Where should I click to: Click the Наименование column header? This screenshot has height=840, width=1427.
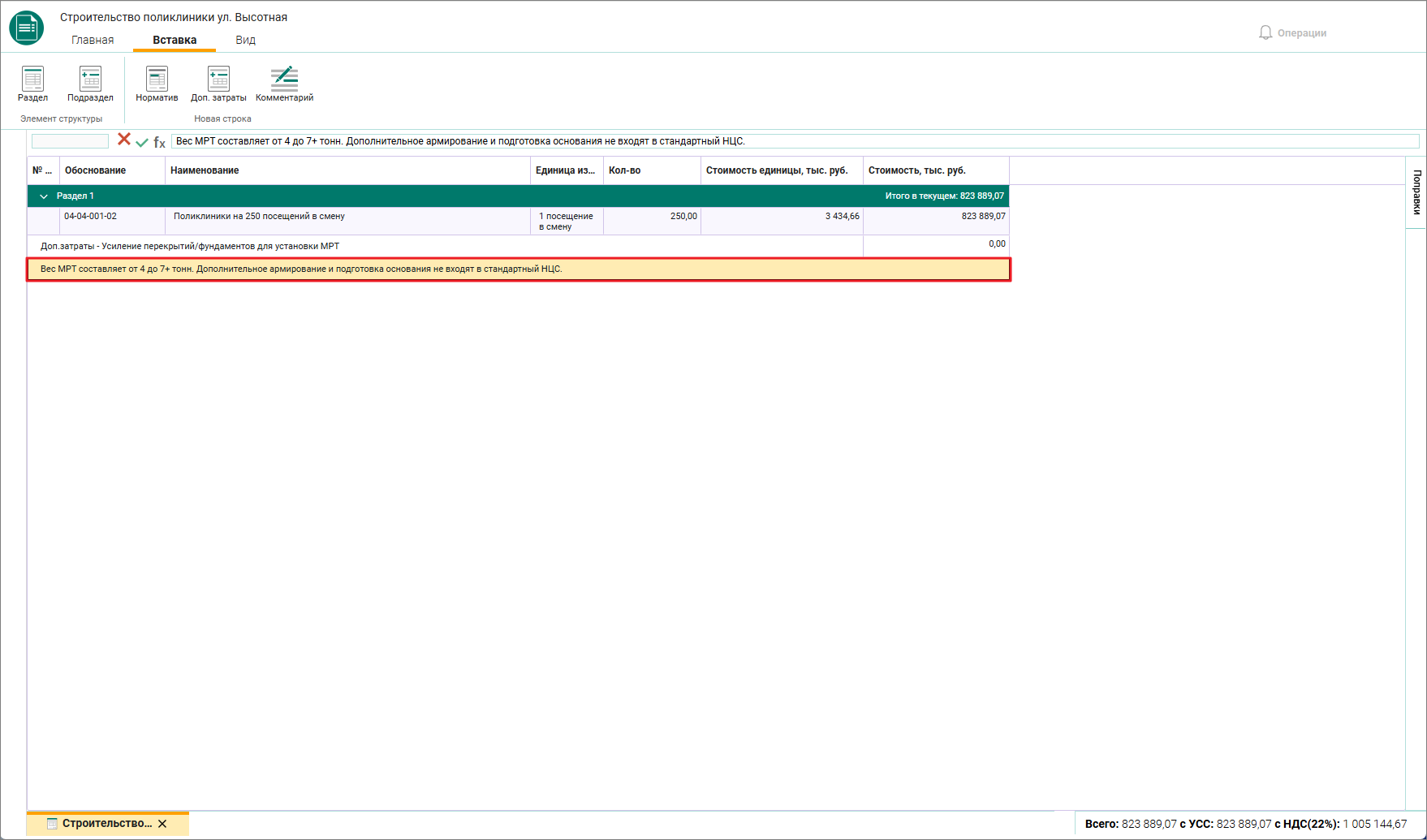(347, 170)
